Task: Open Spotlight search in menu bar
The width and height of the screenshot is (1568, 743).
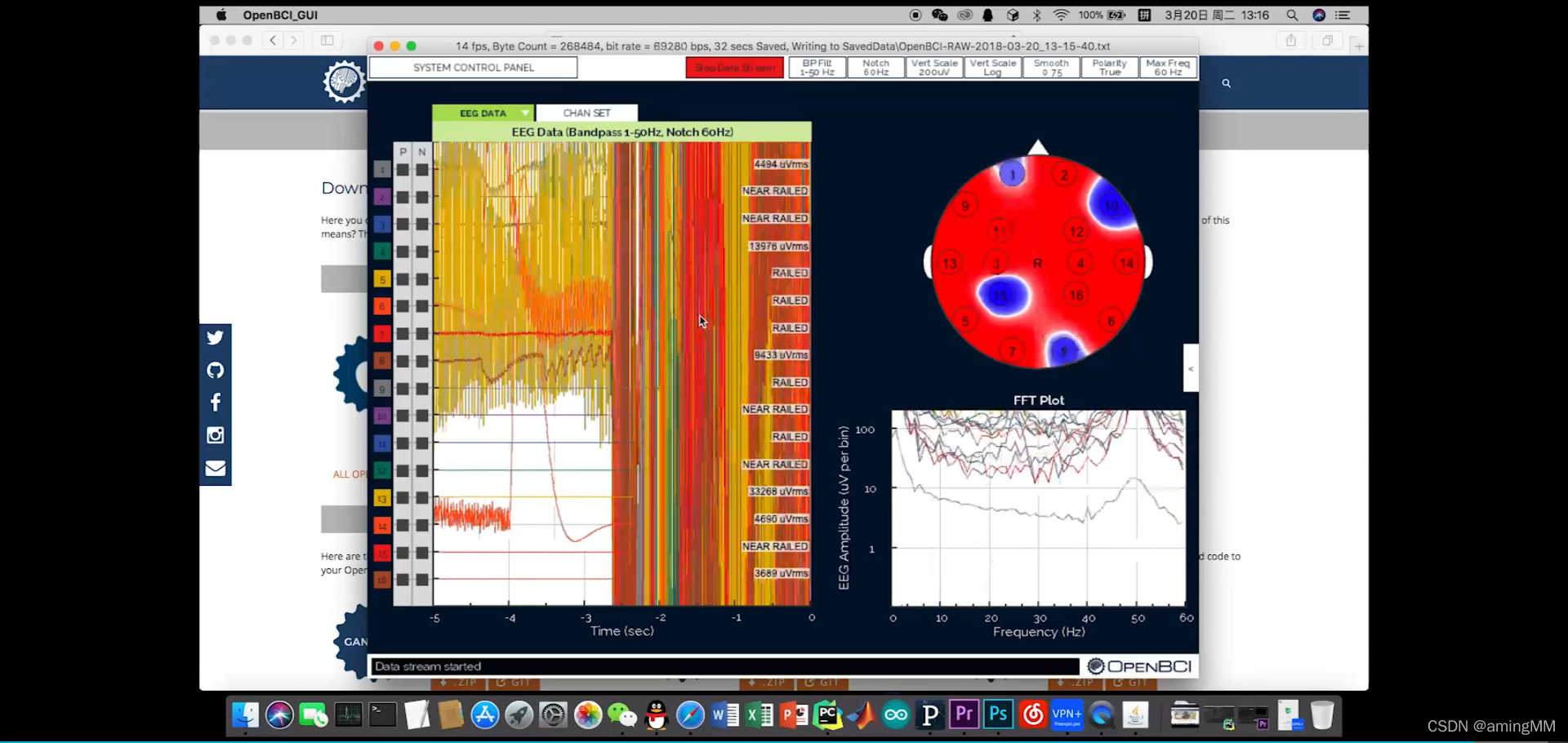Action: click(x=1292, y=15)
